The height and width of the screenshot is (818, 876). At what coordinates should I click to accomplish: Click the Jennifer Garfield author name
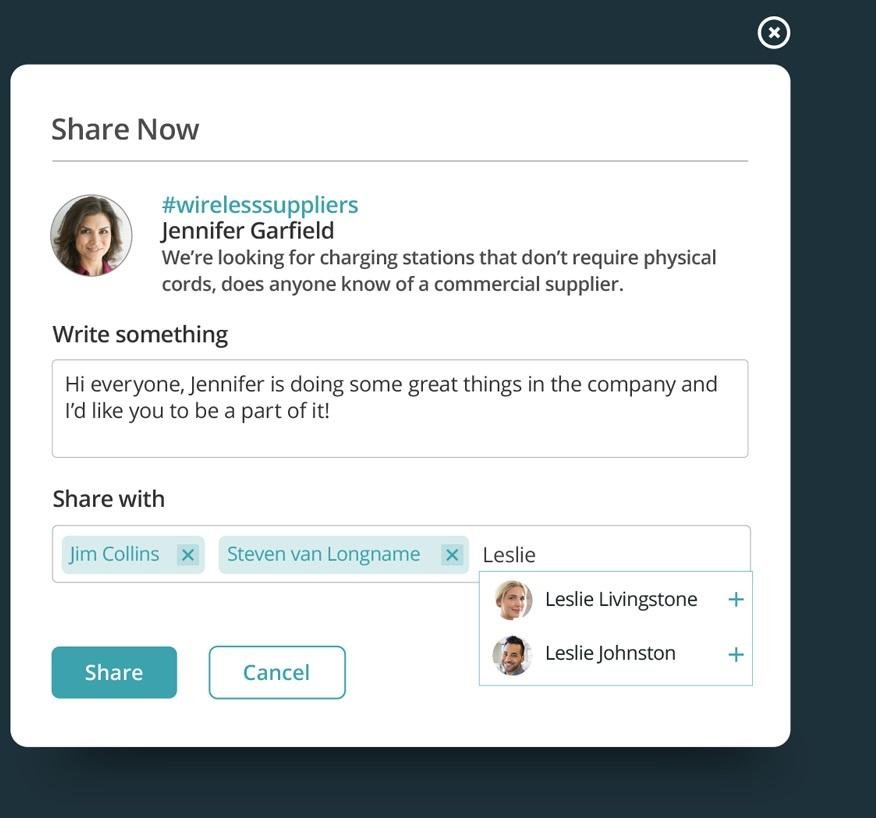[248, 231]
